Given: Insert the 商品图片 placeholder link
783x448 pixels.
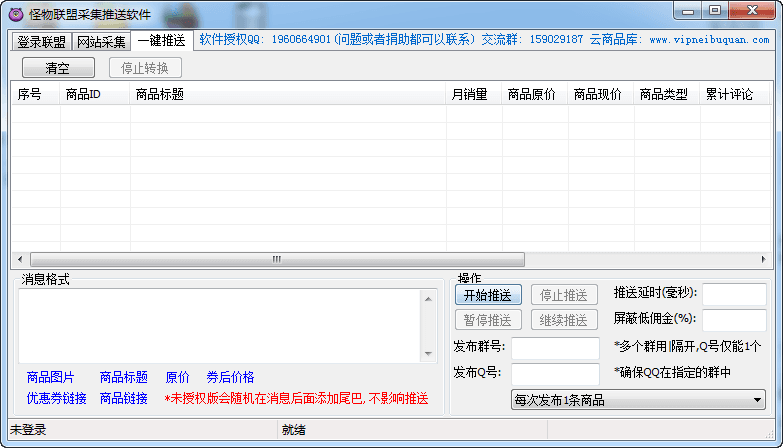Looking at the screenshot, I should [x=50, y=378].
